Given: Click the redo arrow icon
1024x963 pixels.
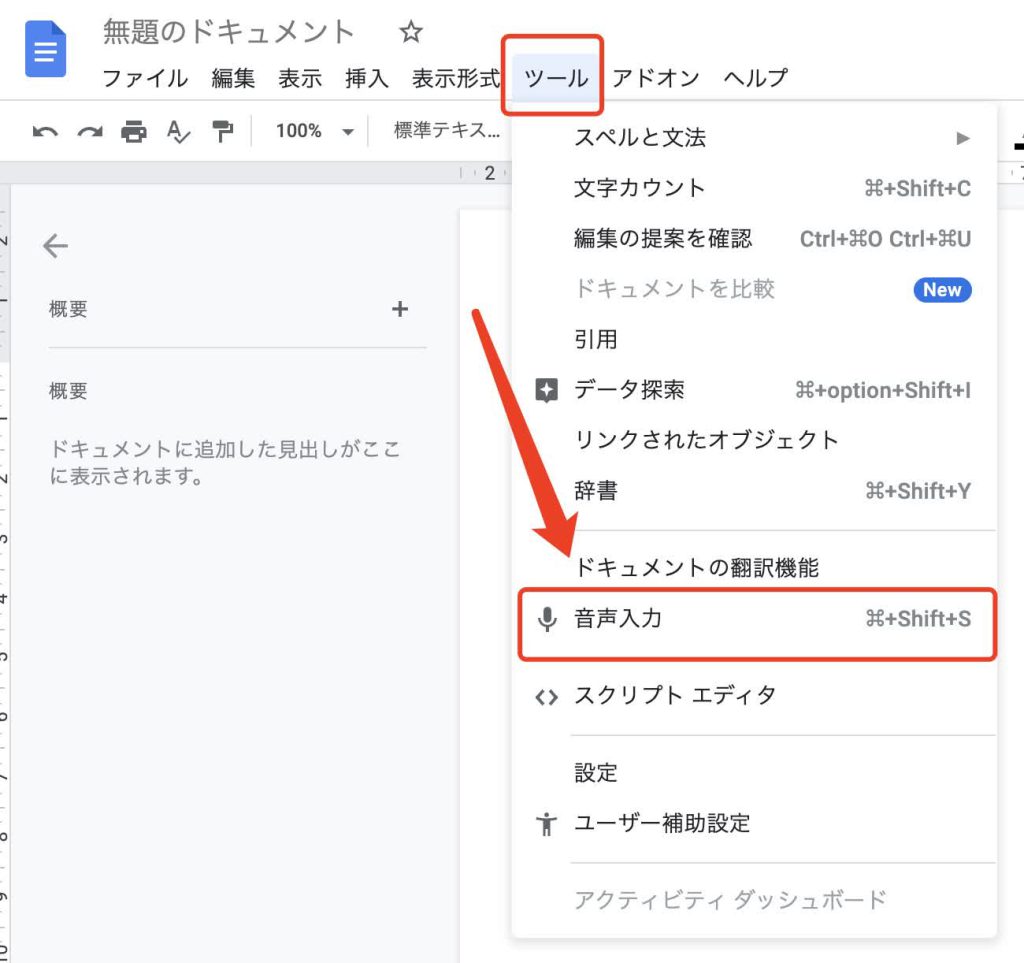Looking at the screenshot, I should tap(90, 131).
